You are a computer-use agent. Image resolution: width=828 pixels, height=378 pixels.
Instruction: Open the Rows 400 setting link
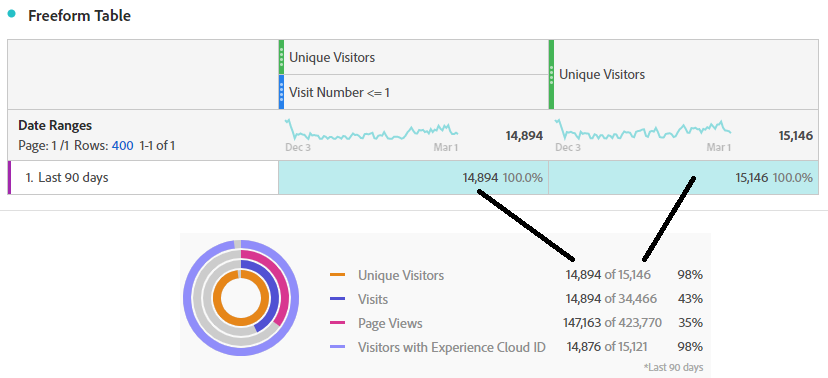(123, 145)
